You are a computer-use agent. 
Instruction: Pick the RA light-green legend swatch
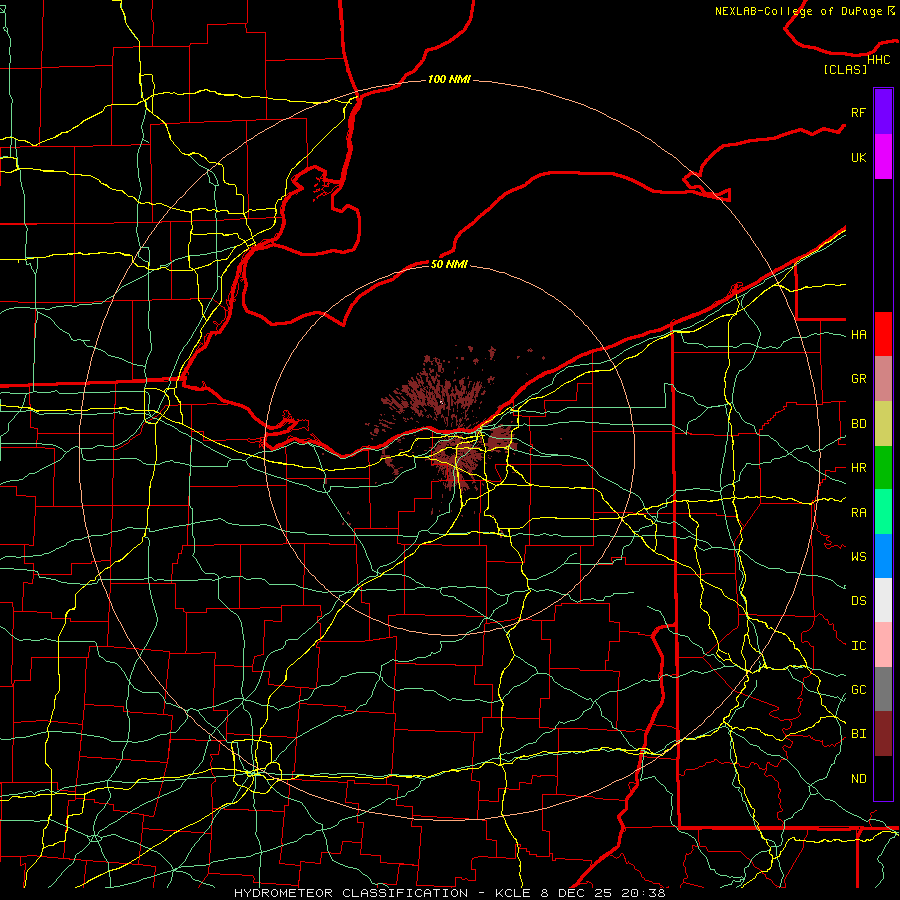(883, 512)
